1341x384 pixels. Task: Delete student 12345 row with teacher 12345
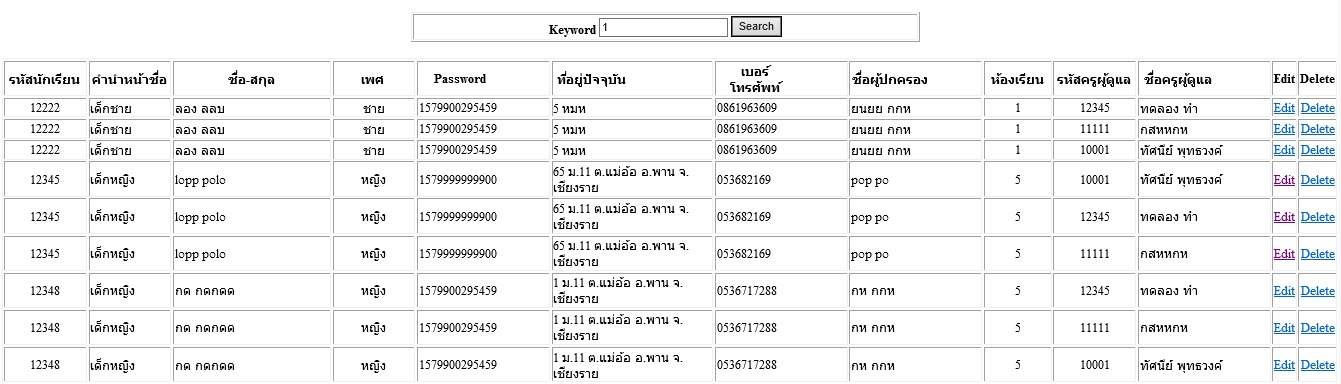coord(1317,217)
